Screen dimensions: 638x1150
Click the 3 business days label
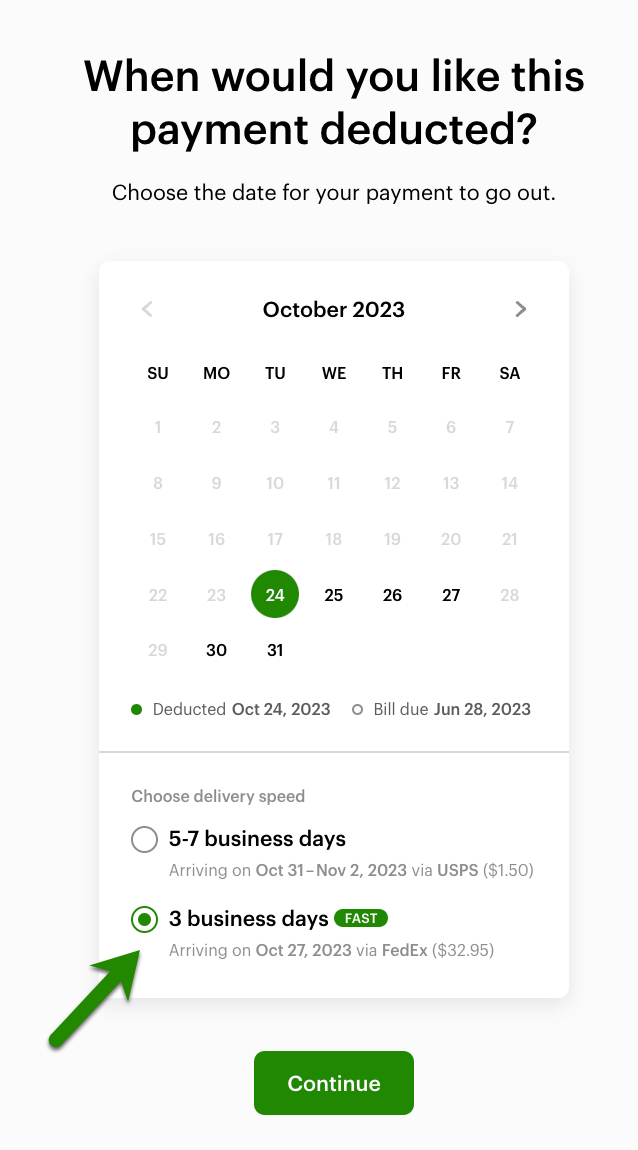249,919
